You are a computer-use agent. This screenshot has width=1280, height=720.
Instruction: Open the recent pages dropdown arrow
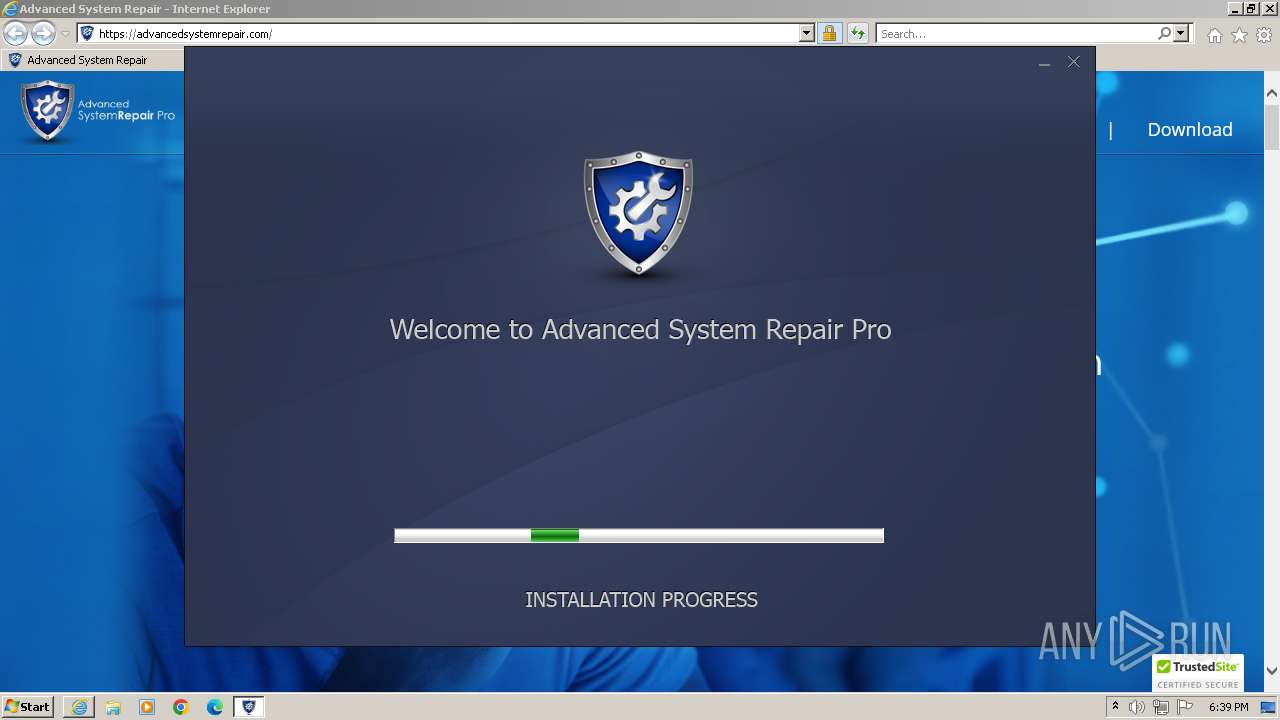coord(65,34)
